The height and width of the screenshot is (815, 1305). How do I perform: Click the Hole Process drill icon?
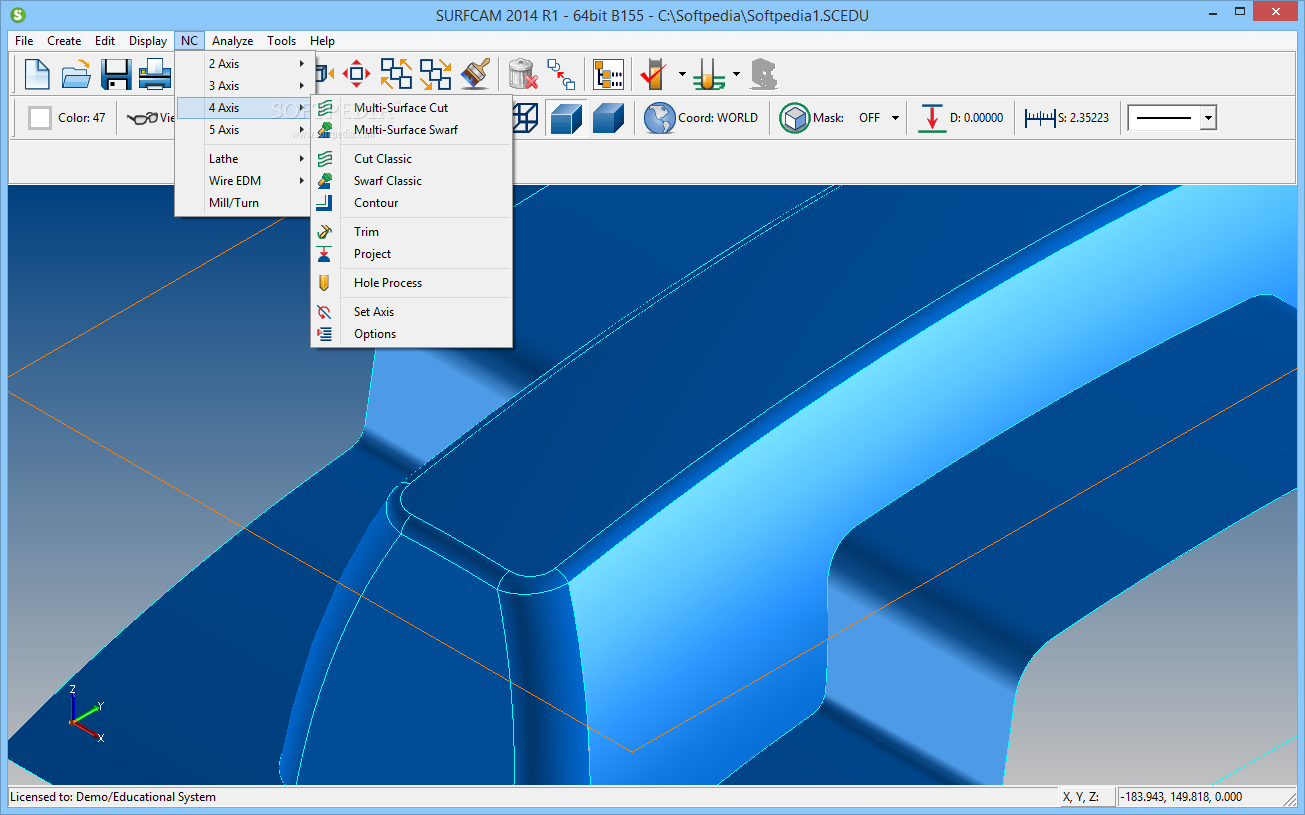324,283
